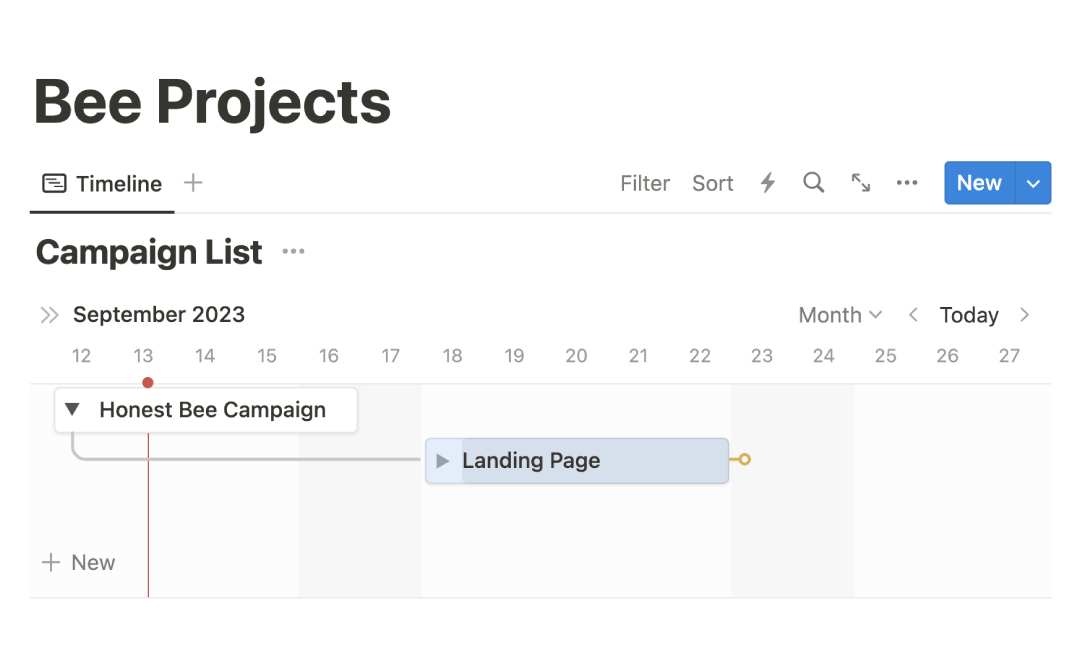
Task: Click the expand full page arrows icon
Action: coord(861,182)
